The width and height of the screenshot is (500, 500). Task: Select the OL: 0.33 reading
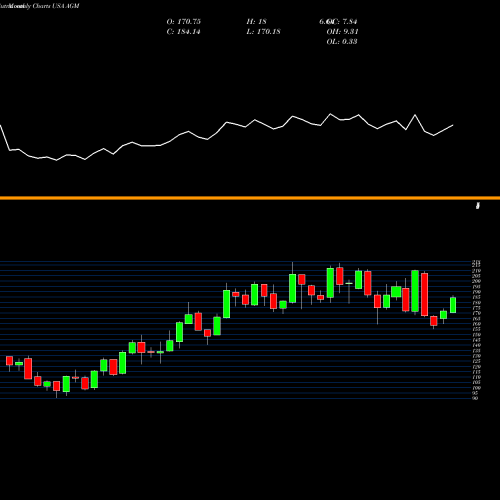342,42
